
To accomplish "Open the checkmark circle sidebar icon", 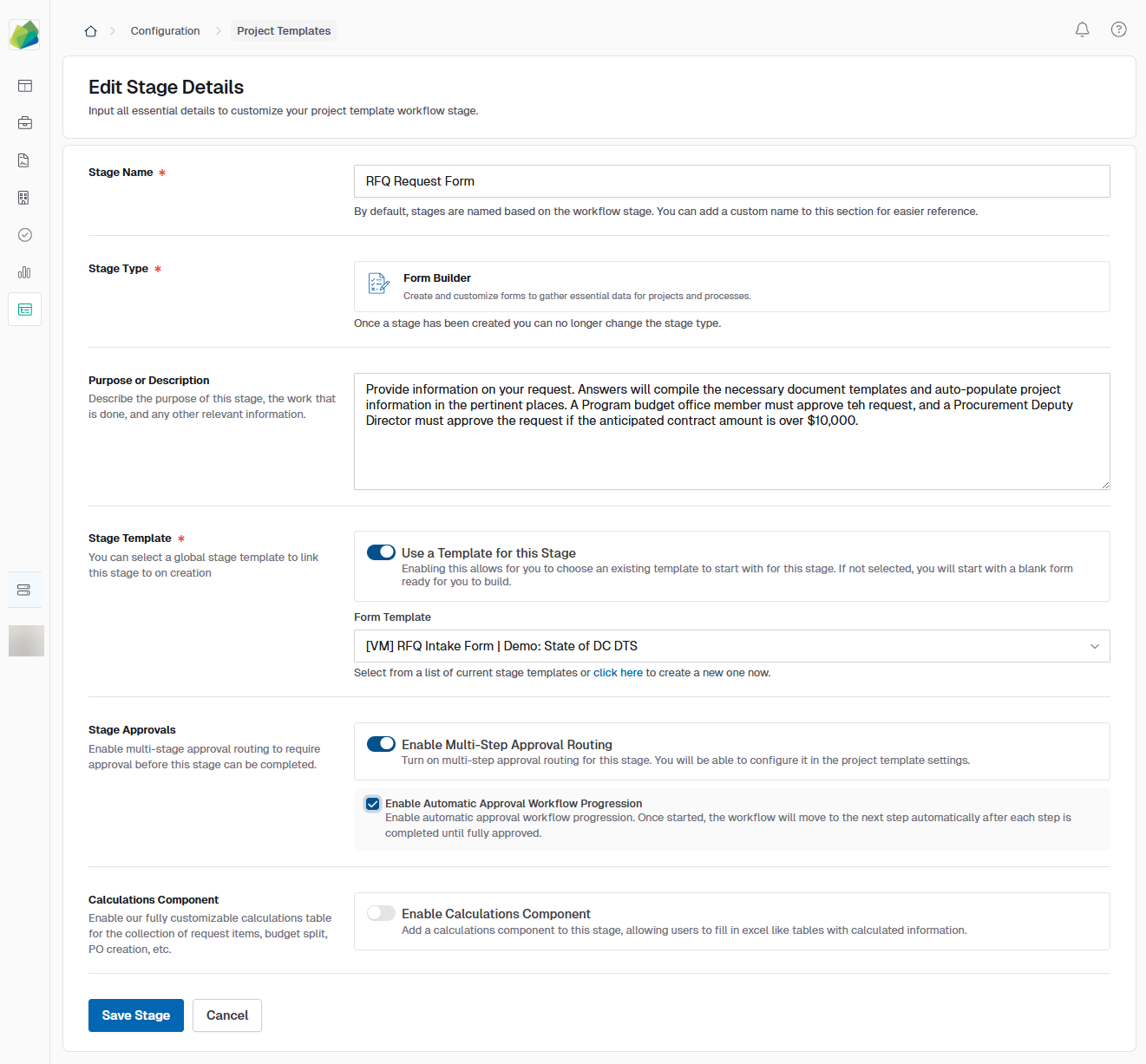I will pos(25,235).
